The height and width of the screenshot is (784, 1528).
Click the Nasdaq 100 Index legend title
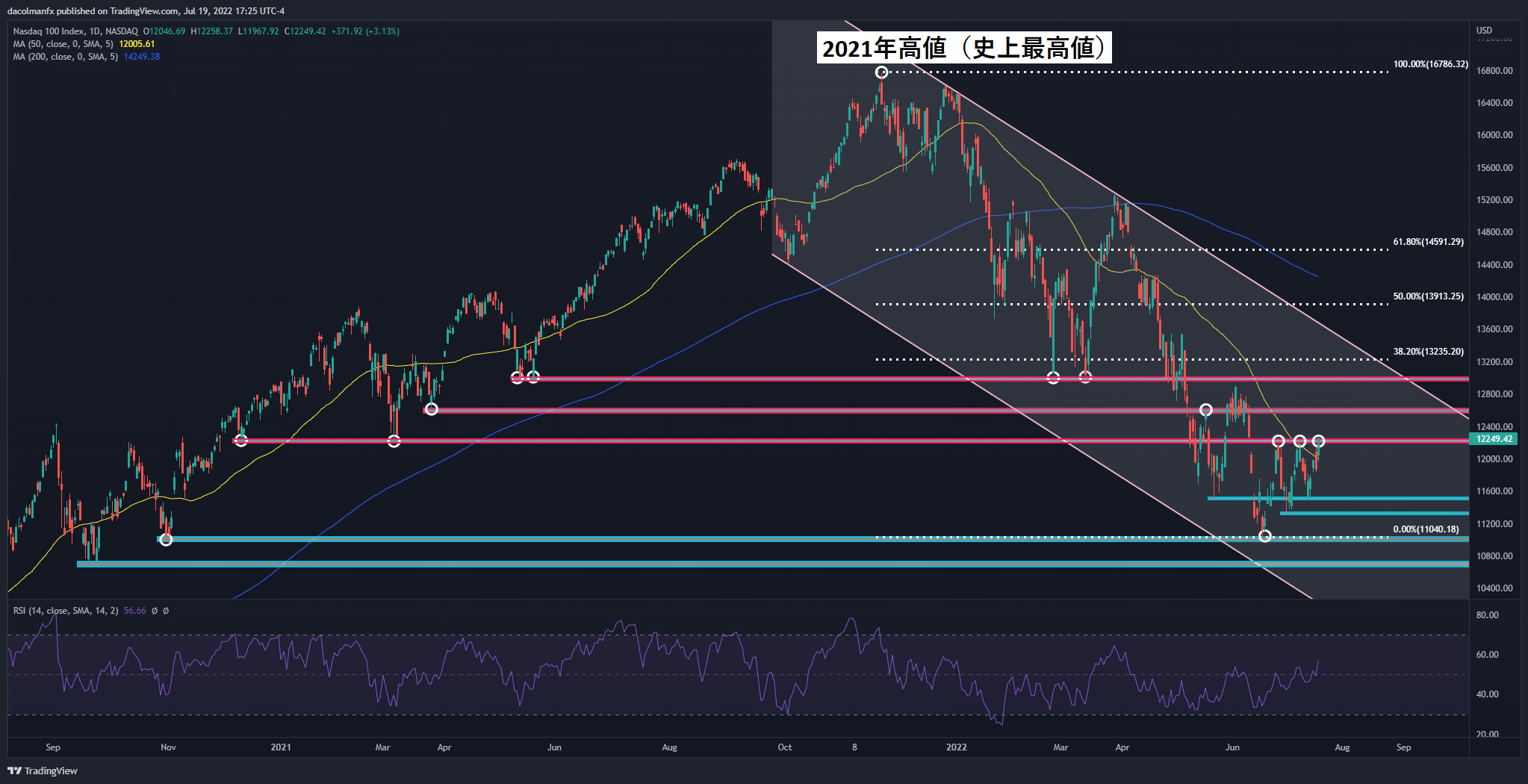click(75, 31)
